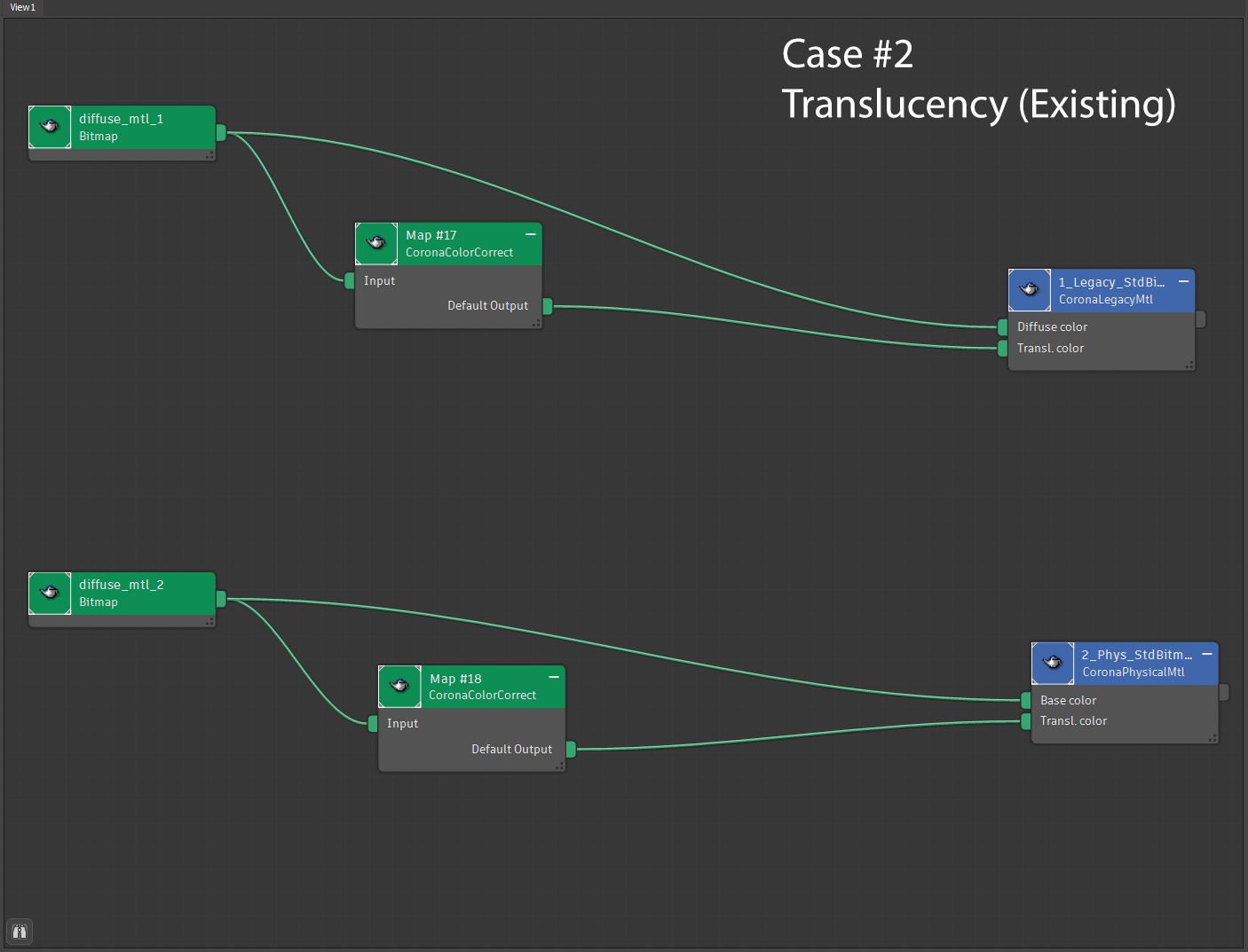This screenshot has height=952, width=1248.
Task: Click the diffuse_mtl_2 Bitmap node teapot icon
Action: click(x=50, y=593)
